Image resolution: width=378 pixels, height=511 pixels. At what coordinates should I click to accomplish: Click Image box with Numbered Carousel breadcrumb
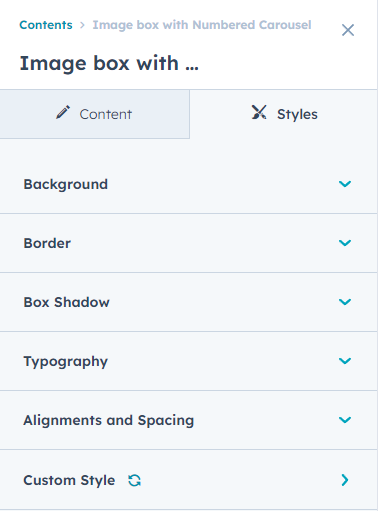pyautogui.click(x=202, y=25)
